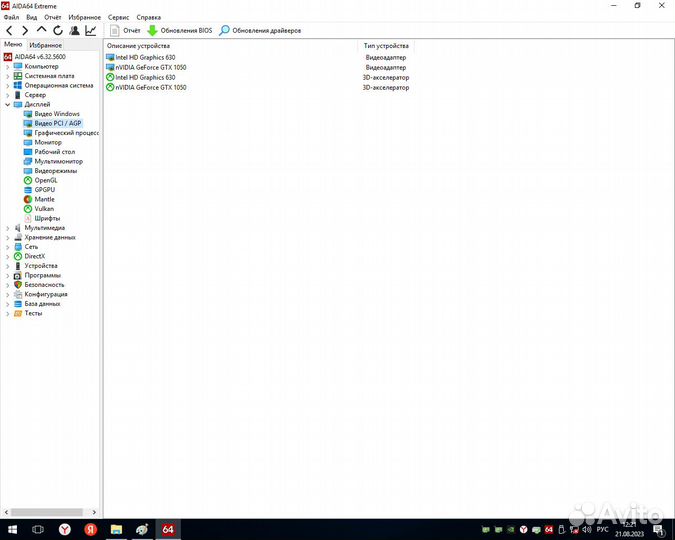675x540 pixels.
Task: Open the Сервис menu
Action: coord(118,18)
